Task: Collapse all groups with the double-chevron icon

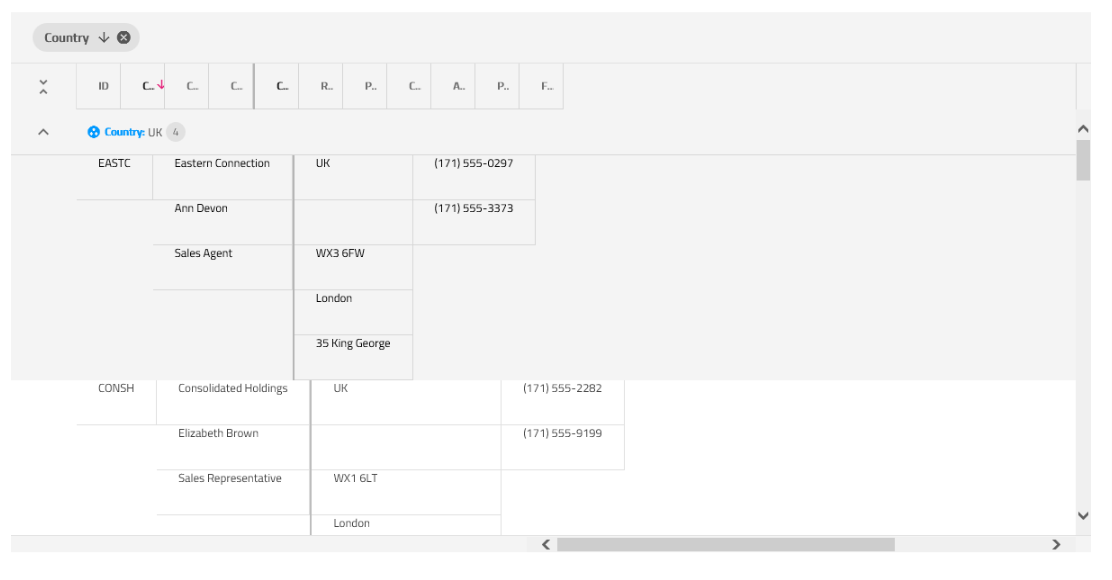Action: (43, 87)
